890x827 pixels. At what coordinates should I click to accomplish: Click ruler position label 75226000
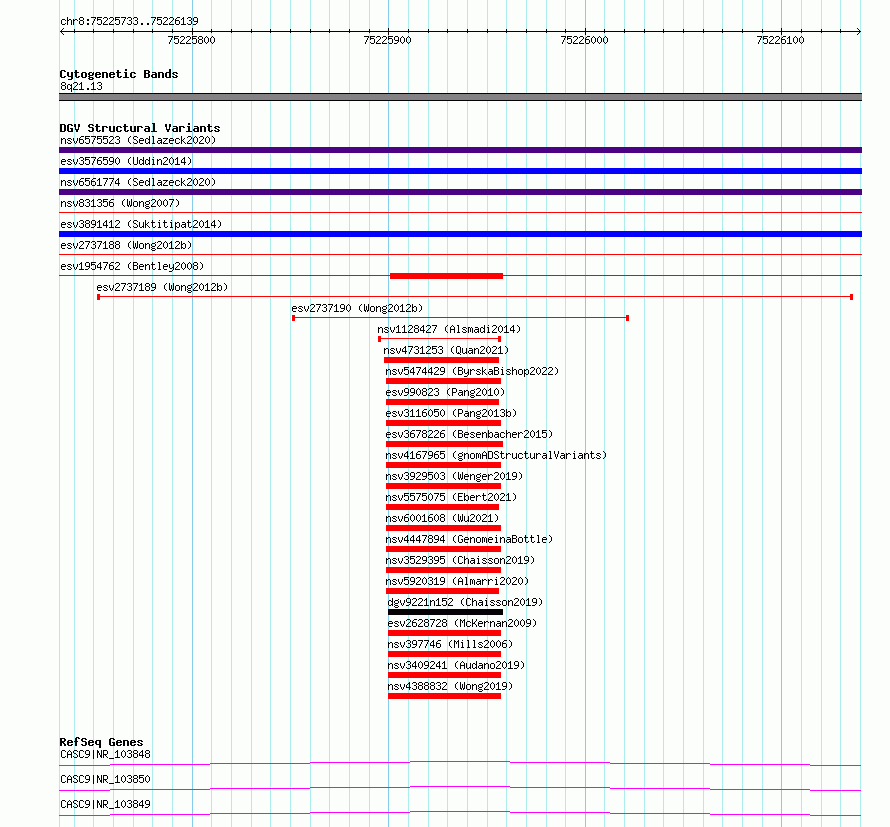click(x=584, y=40)
